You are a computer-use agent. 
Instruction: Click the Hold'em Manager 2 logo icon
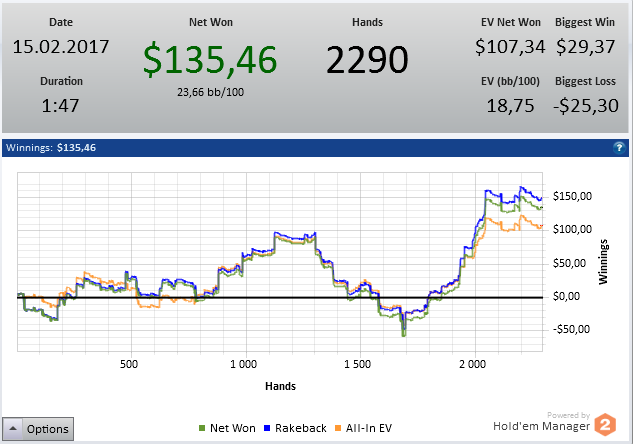click(x=605, y=425)
